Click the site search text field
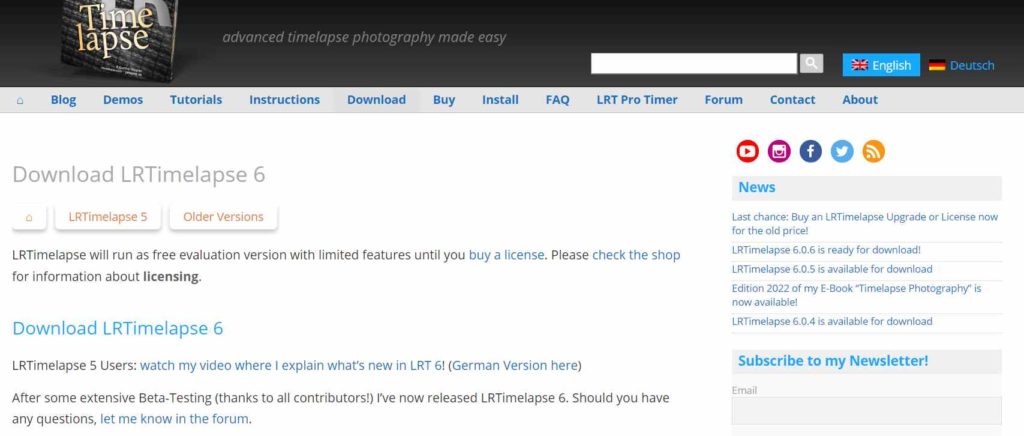1024x436 pixels. [x=694, y=64]
